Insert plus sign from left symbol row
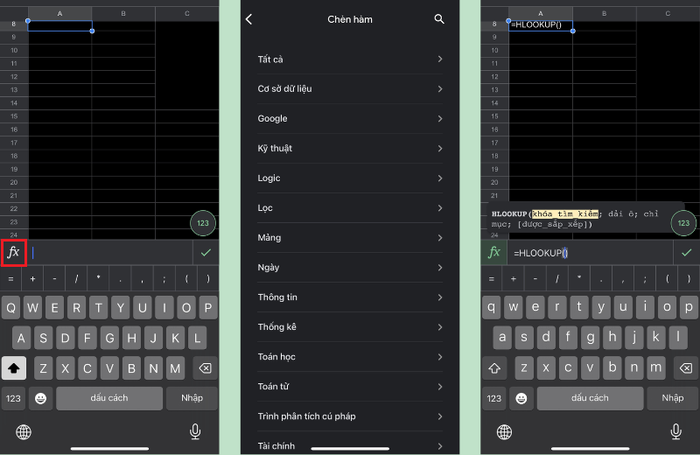 click(33, 279)
